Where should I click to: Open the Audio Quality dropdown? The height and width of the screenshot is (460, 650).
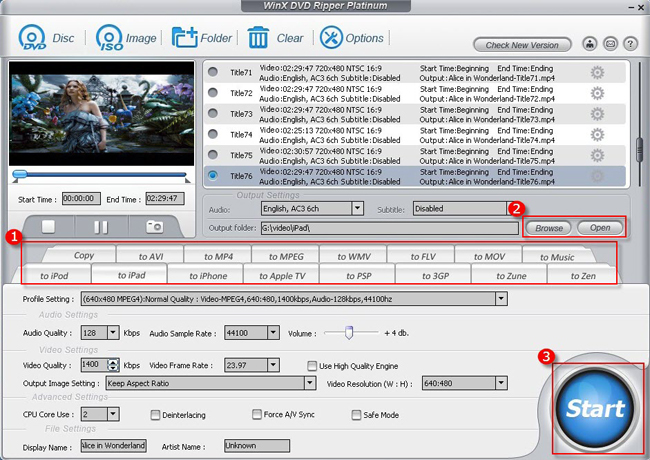coord(113,332)
